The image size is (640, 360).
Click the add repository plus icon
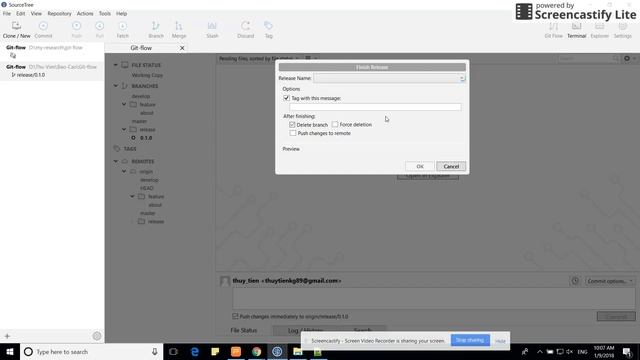[7, 336]
